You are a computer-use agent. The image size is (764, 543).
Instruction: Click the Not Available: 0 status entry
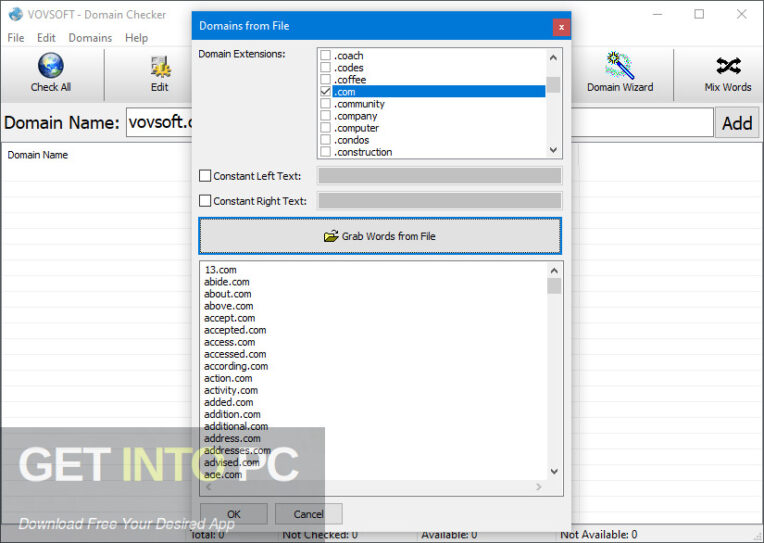pyautogui.click(x=598, y=535)
